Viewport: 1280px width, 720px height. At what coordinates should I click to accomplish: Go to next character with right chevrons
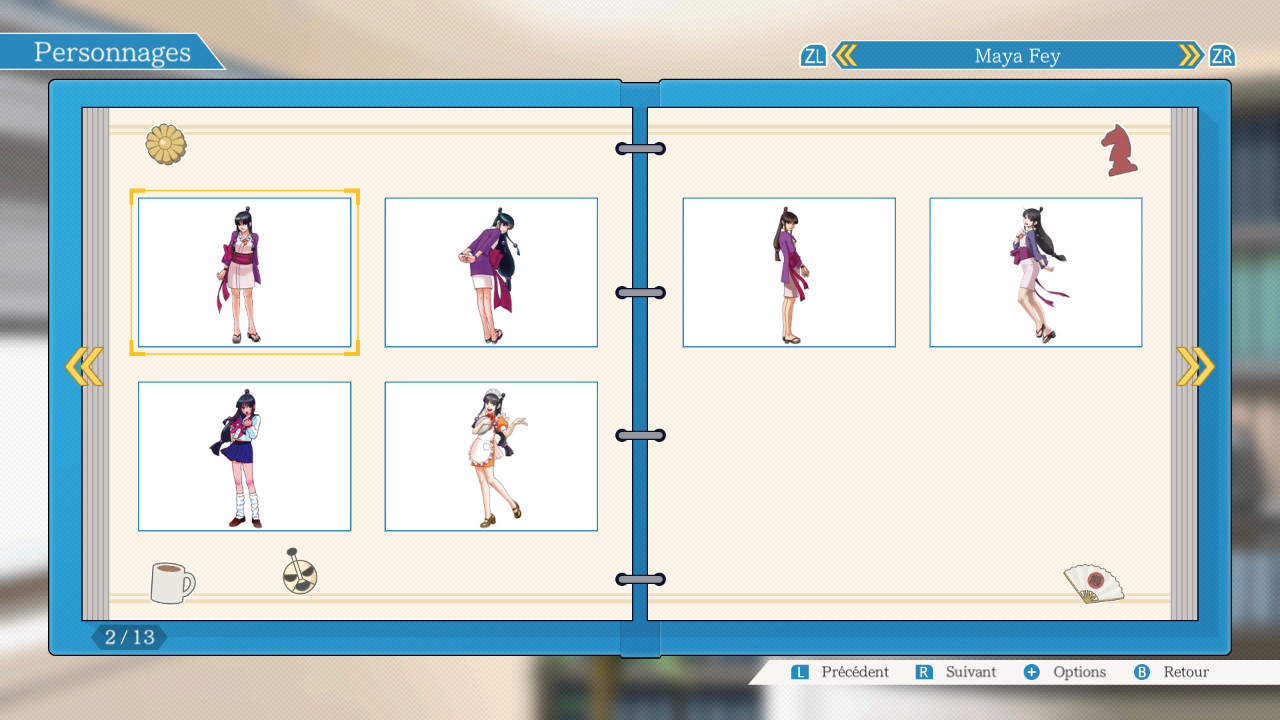(1190, 56)
